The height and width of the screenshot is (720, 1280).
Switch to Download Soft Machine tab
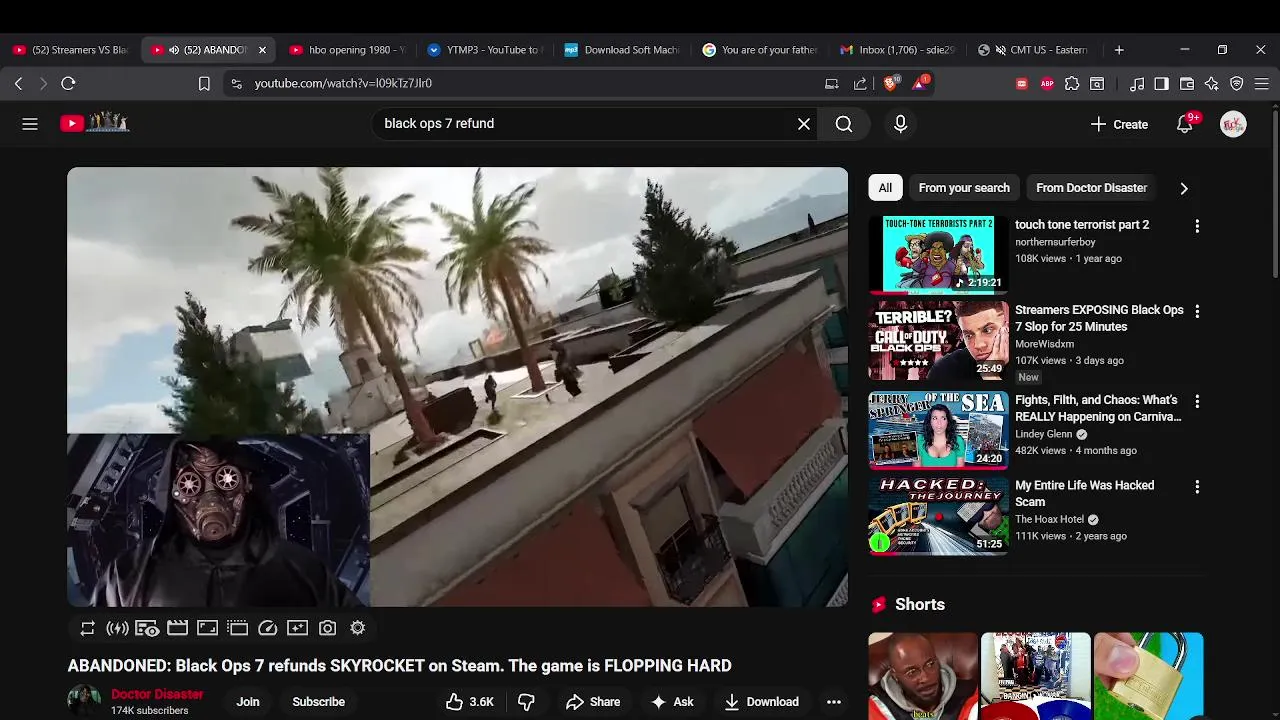coord(621,50)
